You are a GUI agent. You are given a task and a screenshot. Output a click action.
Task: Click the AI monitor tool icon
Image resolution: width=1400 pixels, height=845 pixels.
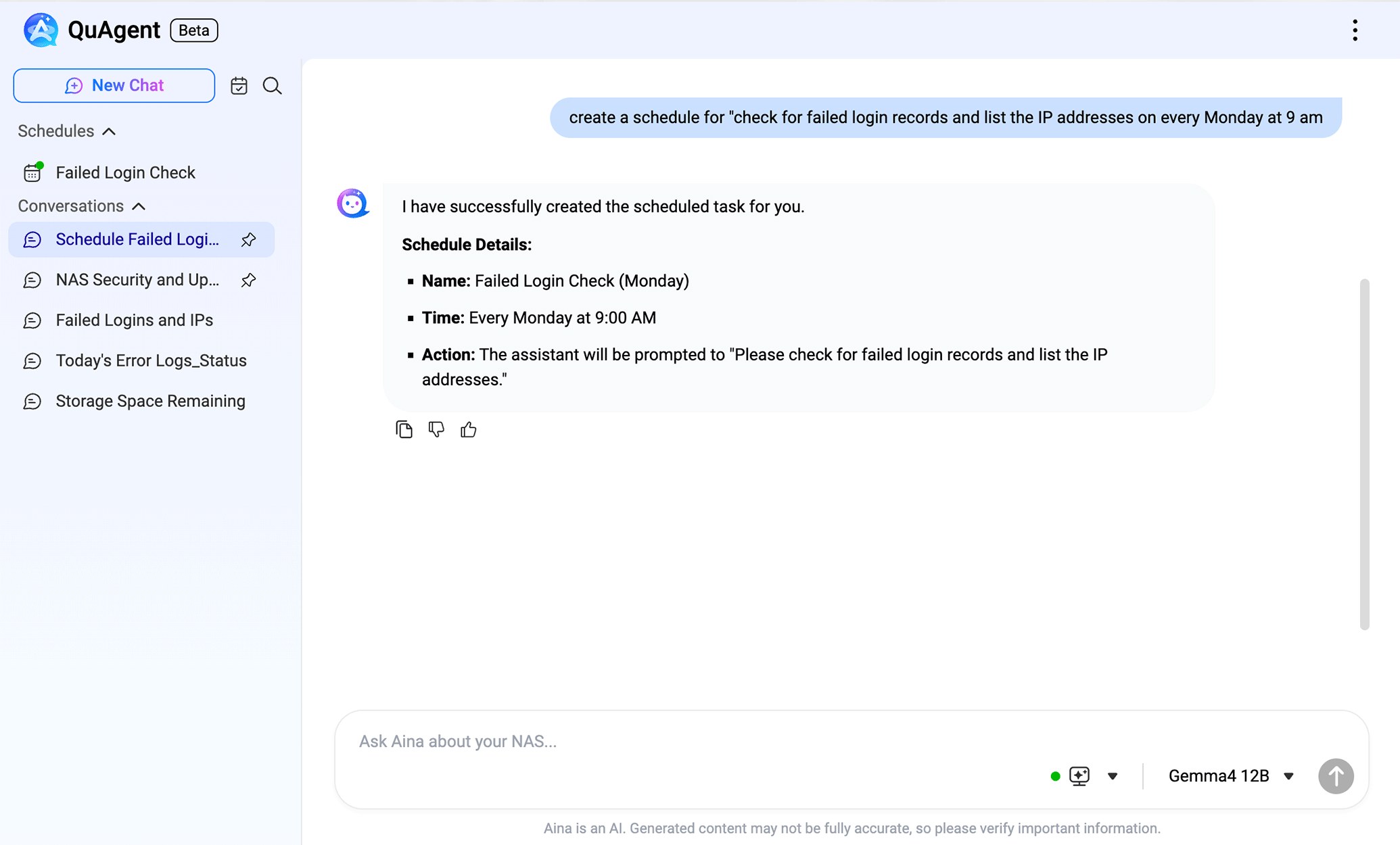1079,776
